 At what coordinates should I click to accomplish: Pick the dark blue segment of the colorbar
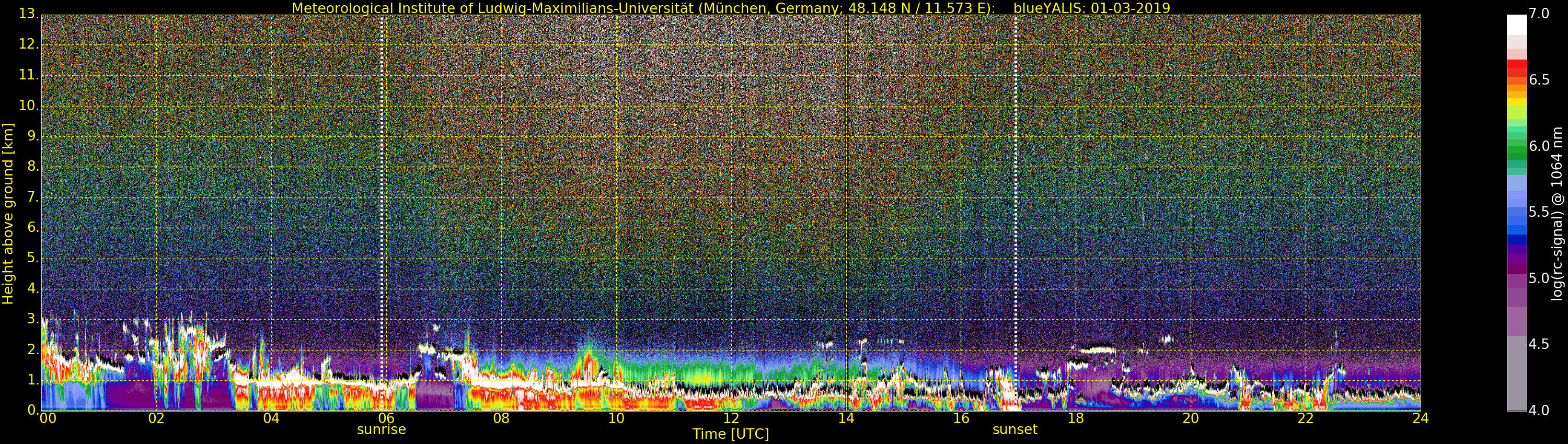pos(1517,239)
